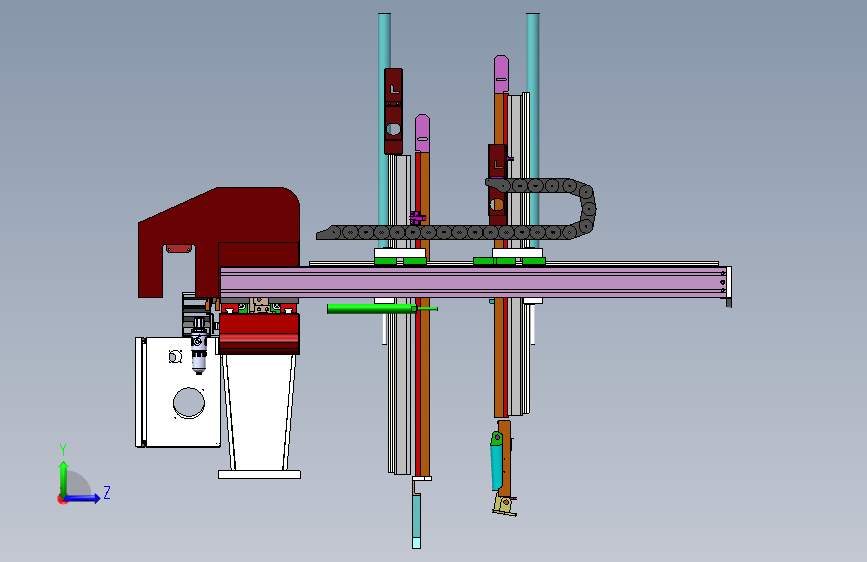Select the bright green horizontal cylinder under the beam
Image resolution: width=867 pixels, height=562 pixels.
click(x=372, y=309)
